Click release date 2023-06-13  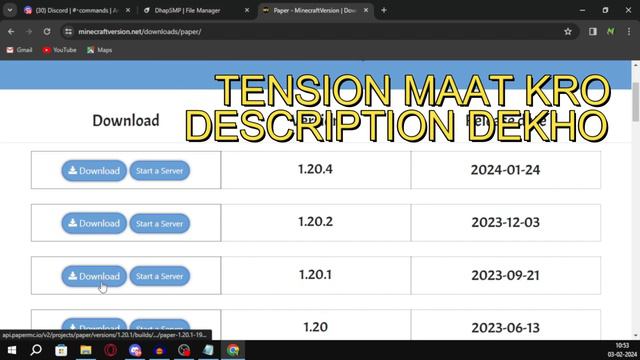click(505, 328)
